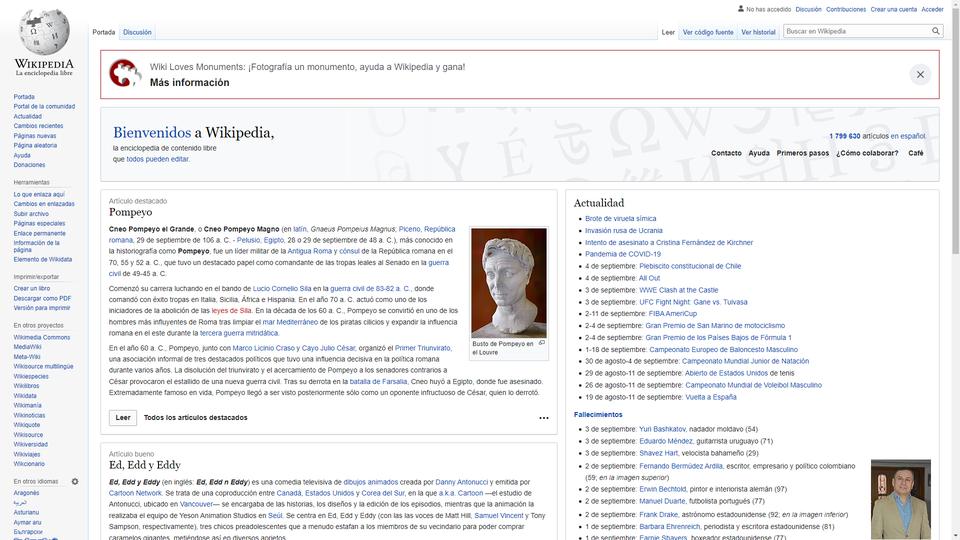Click the 1 799 630 article count

844,136
